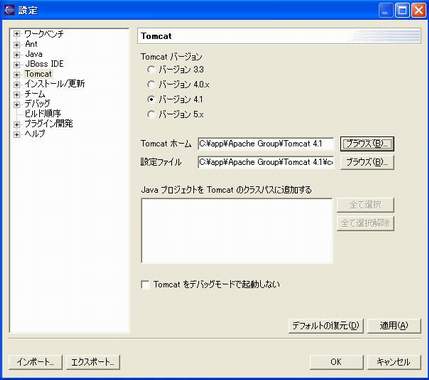Expand the Java tree node

tap(17, 54)
